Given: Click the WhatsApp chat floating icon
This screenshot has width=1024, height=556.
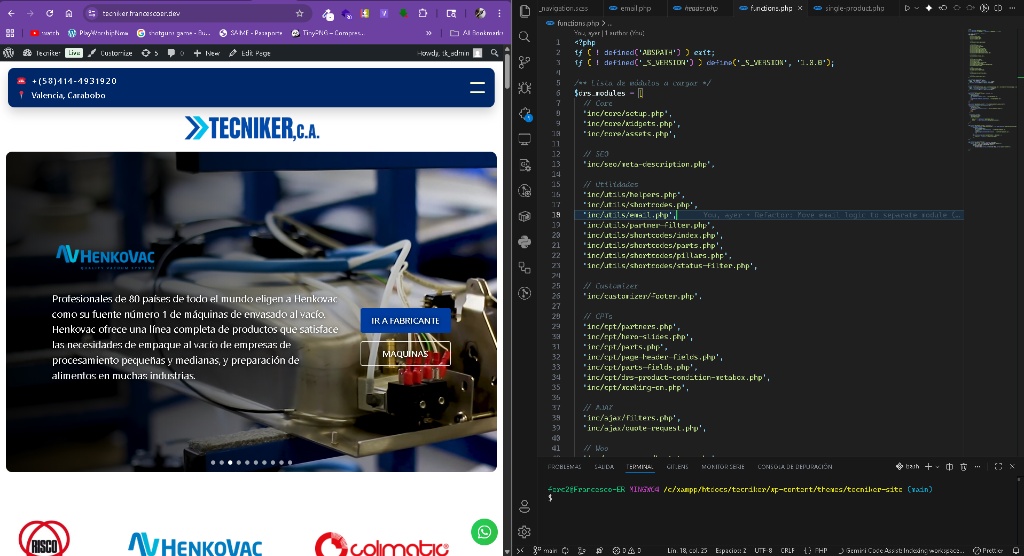Looking at the screenshot, I should [484, 531].
